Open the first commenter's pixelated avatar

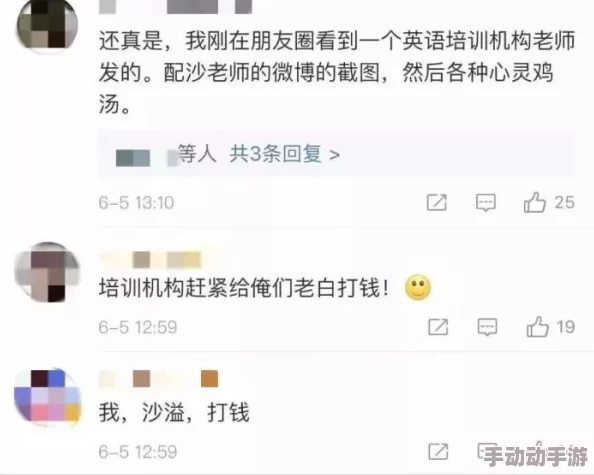[x=47, y=25]
